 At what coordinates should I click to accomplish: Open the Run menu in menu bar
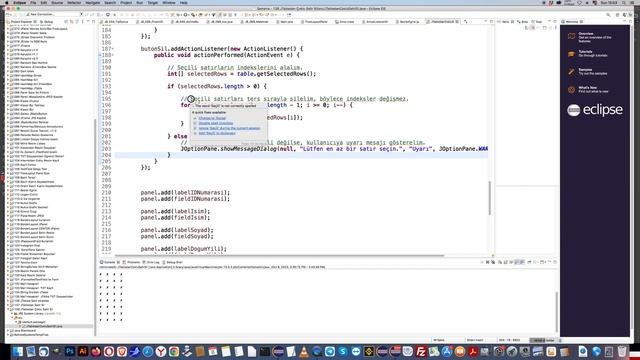(140, 2)
